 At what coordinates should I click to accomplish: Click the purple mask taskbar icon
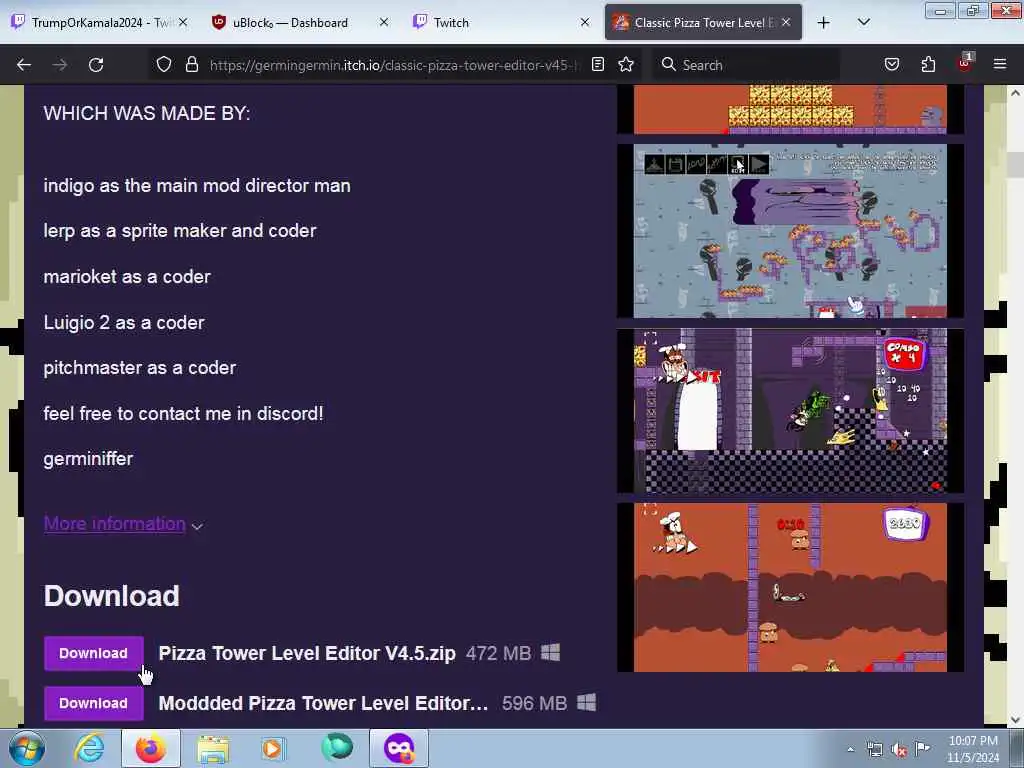399,748
